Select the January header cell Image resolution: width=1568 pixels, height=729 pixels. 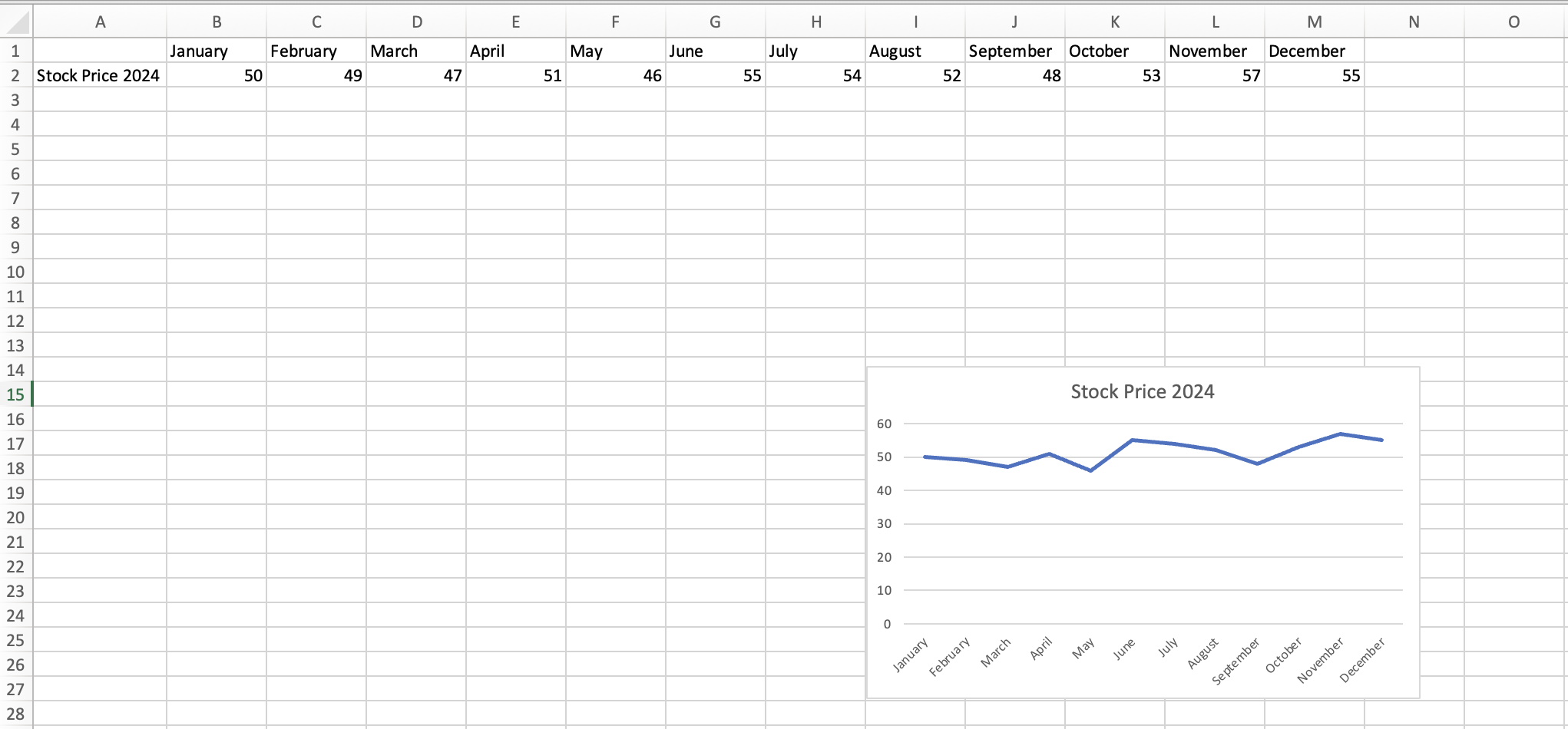pyautogui.click(x=216, y=51)
